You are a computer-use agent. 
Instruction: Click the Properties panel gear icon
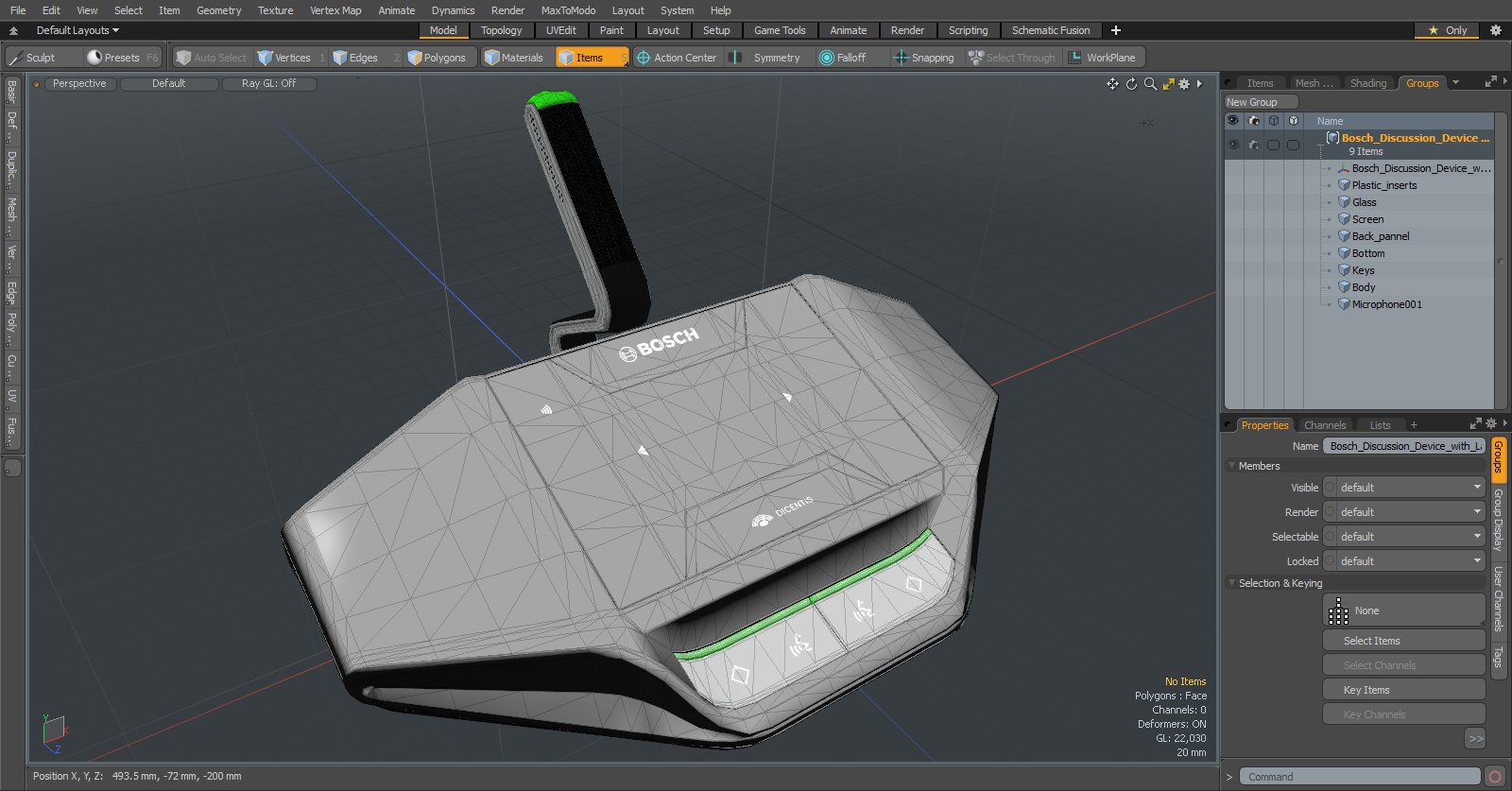click(x=1491, y=424)
